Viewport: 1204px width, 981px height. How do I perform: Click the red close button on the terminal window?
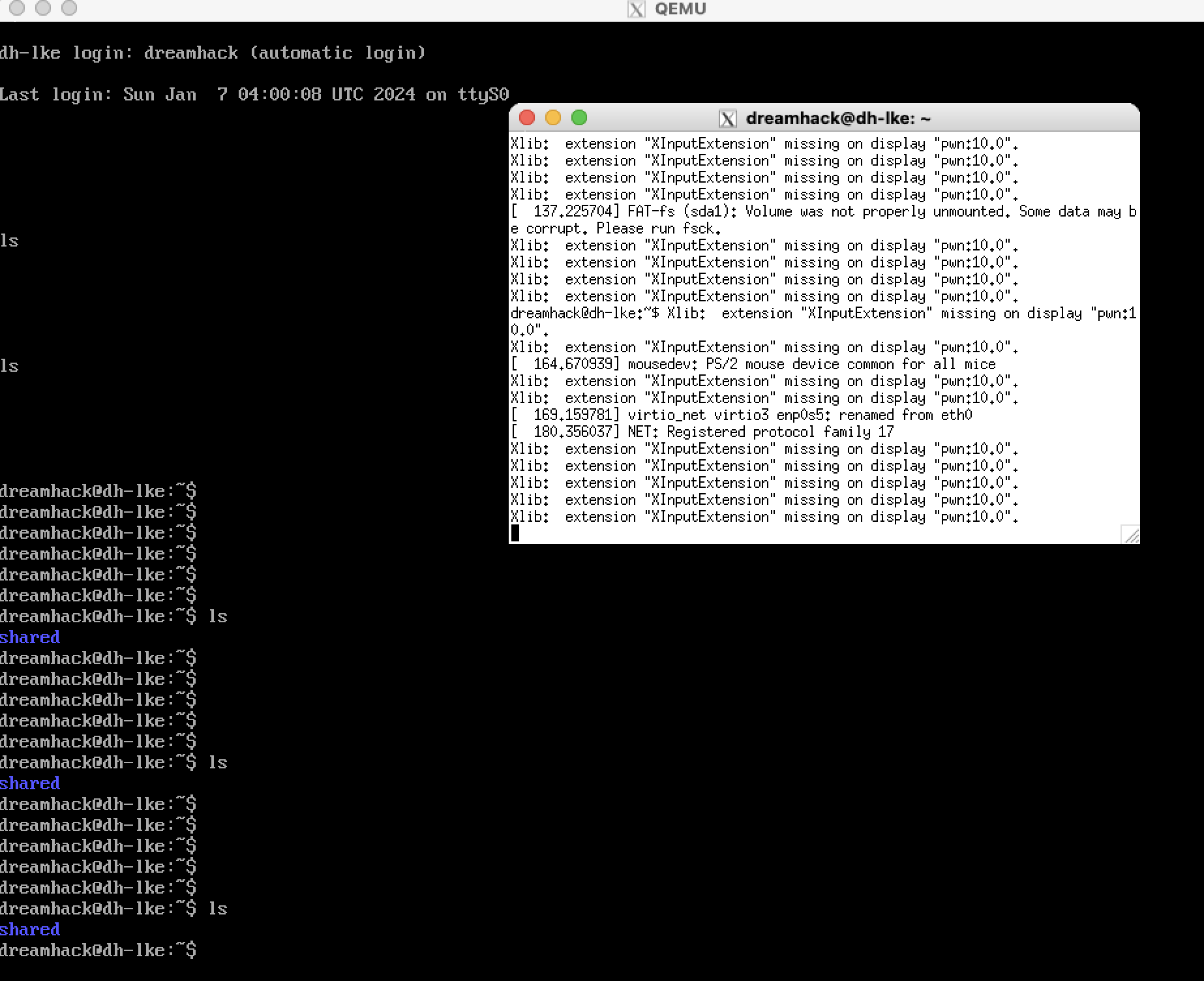coord(527,118)
